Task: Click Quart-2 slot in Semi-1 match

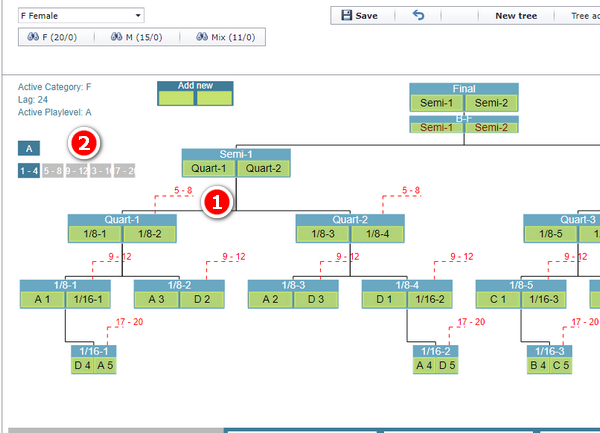Action: (x=264, y=168)
